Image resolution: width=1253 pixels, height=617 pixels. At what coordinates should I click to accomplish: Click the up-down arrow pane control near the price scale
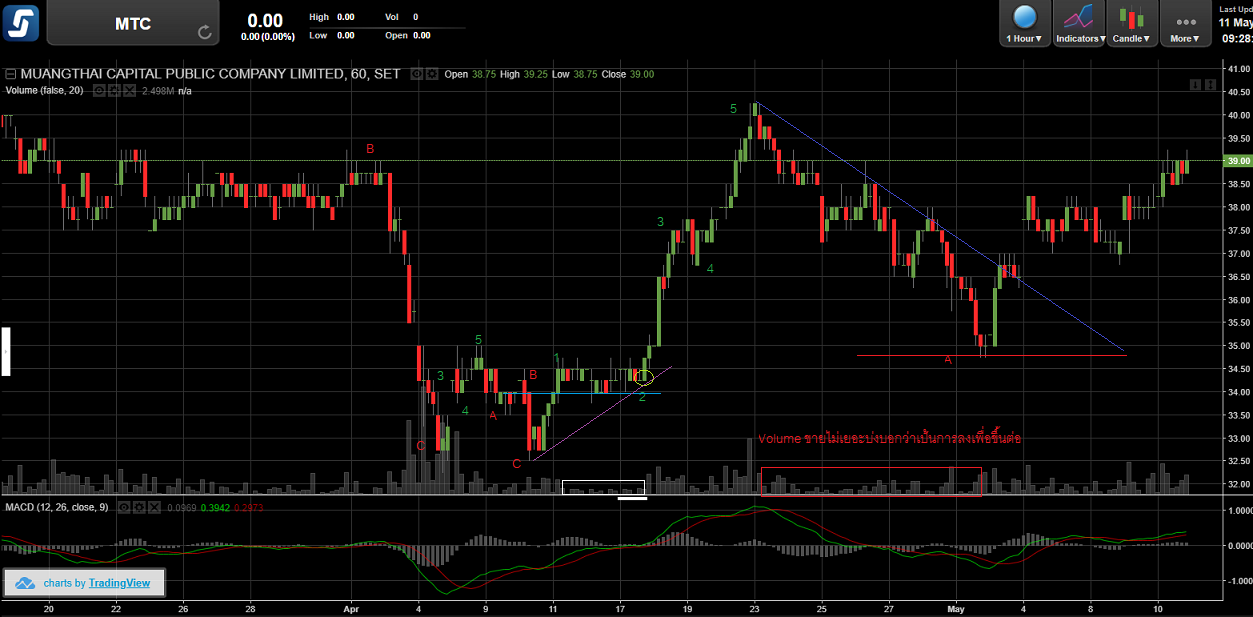pyautogui.click(x=1208, y=85)
